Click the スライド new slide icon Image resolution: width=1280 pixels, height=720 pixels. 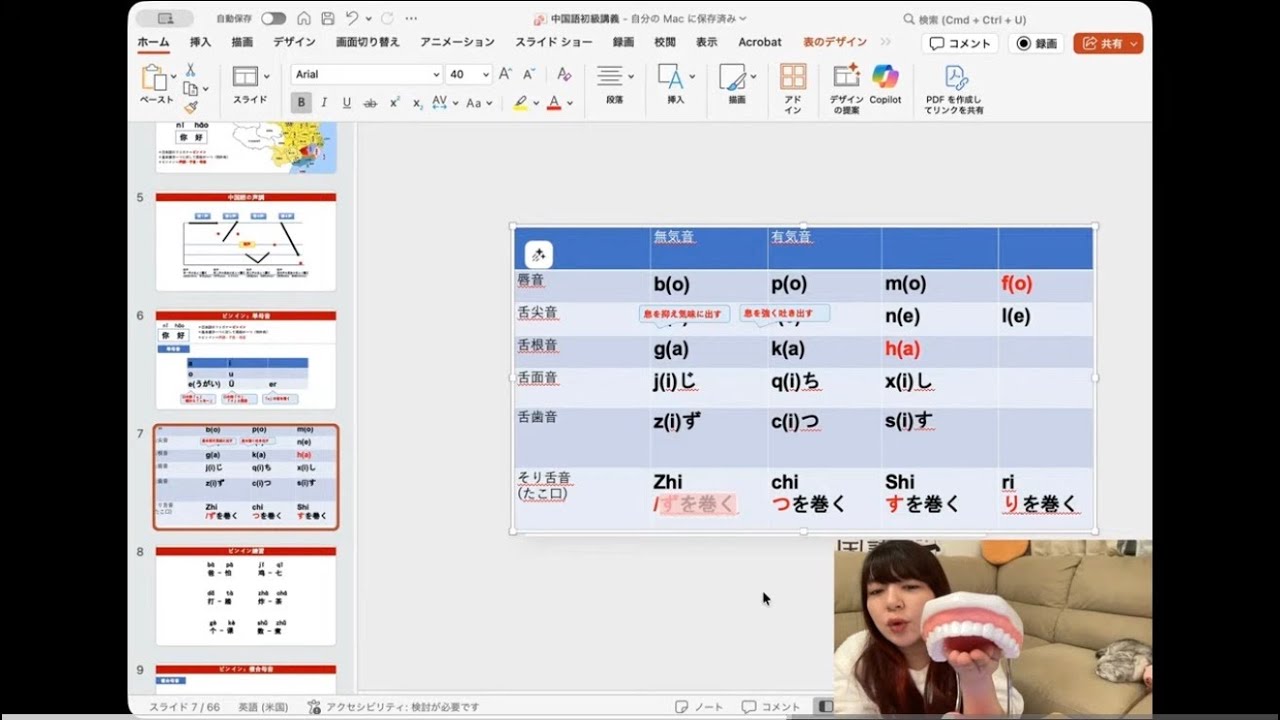(x=245, y=78)
